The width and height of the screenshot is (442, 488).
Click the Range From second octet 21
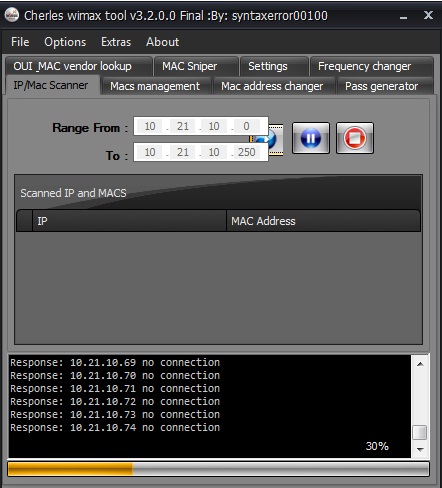point(182,126)
